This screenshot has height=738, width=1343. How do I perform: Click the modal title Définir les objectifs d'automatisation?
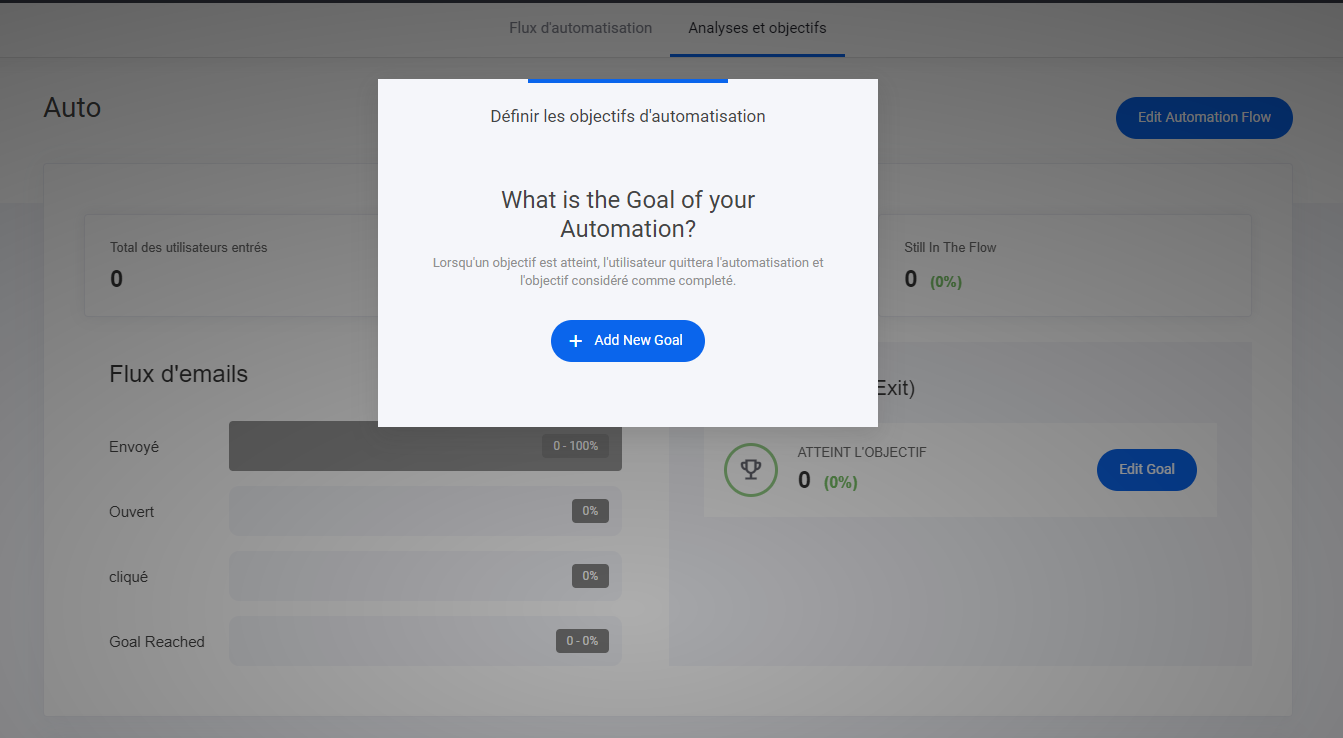point(628,116)
